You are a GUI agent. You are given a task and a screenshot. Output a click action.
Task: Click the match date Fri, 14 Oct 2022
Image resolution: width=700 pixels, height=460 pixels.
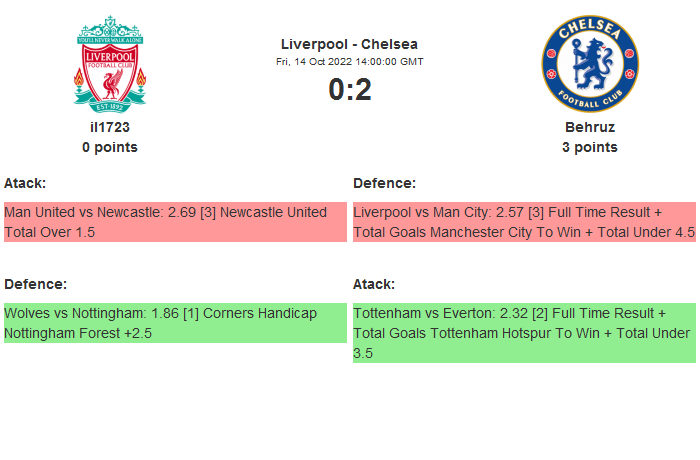(349, 61)
